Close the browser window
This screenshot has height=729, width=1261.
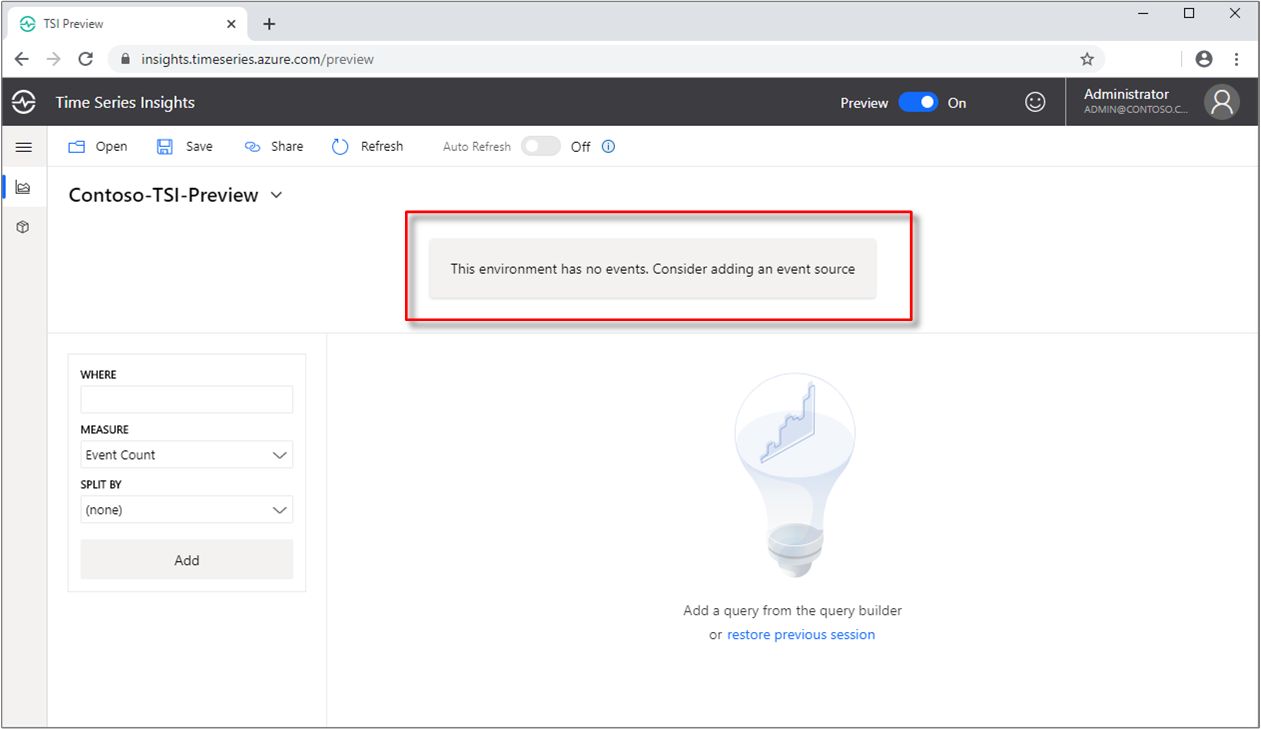pos(1235,13)
